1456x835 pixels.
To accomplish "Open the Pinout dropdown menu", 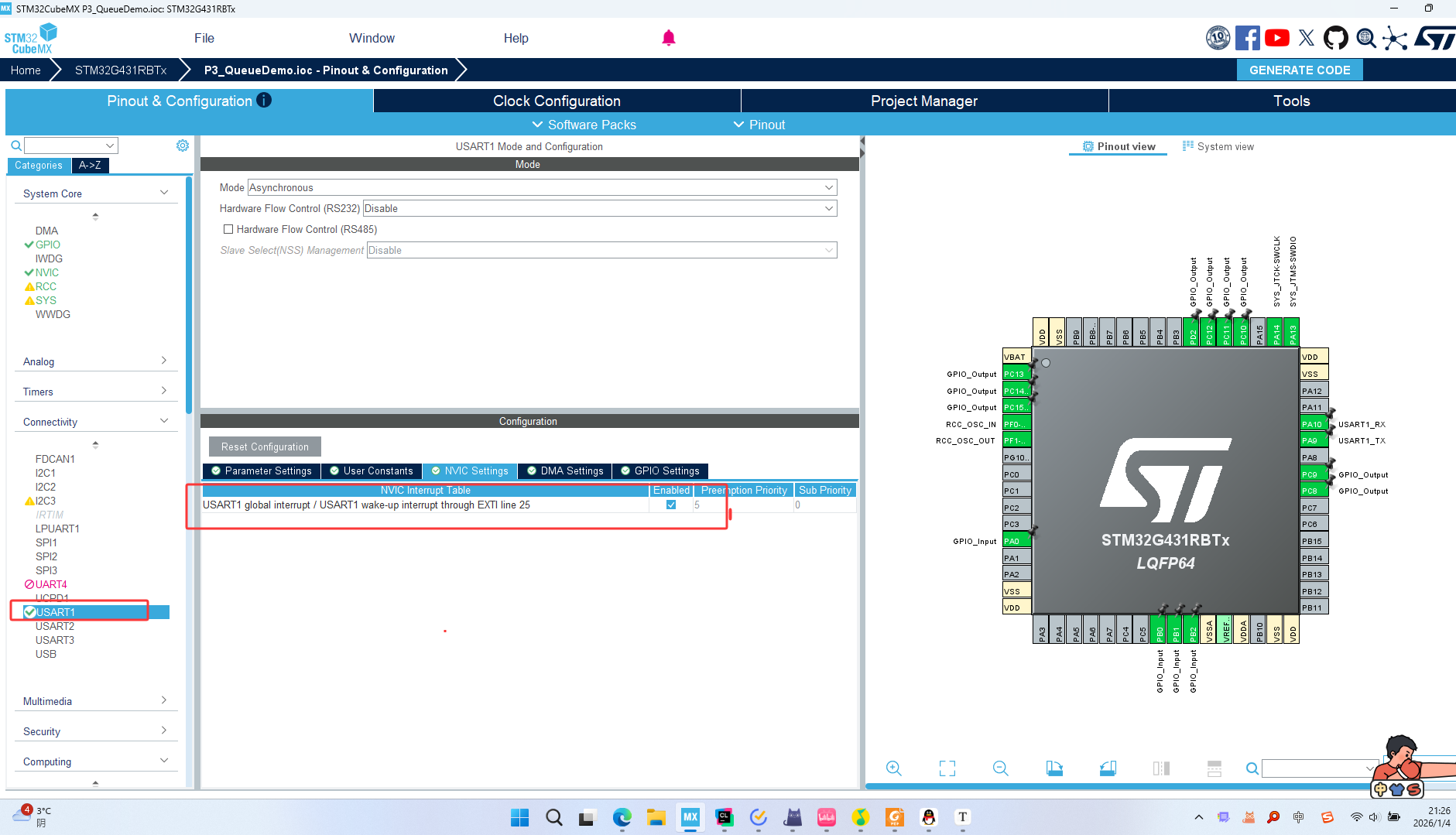I will coord(759,125).
